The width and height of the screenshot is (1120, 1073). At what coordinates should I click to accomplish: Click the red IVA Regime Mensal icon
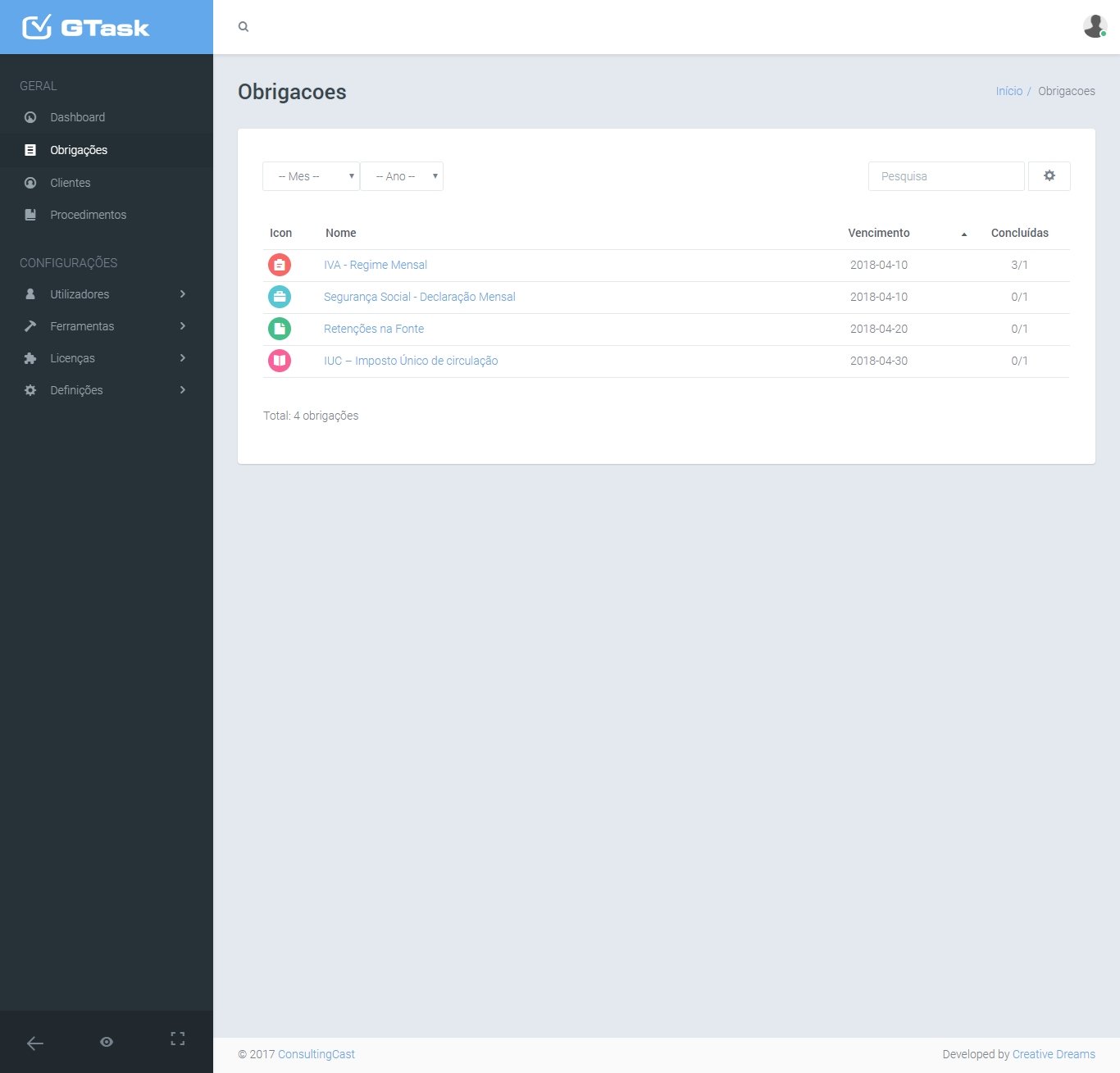click(x=280, y=265)
